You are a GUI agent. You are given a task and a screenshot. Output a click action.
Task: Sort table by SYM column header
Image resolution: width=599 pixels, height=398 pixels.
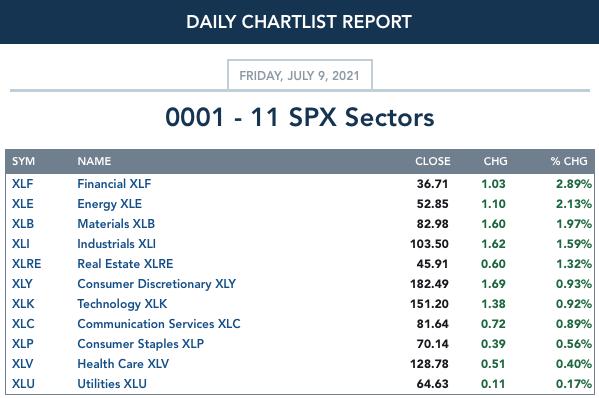click(x=23, y=161)
